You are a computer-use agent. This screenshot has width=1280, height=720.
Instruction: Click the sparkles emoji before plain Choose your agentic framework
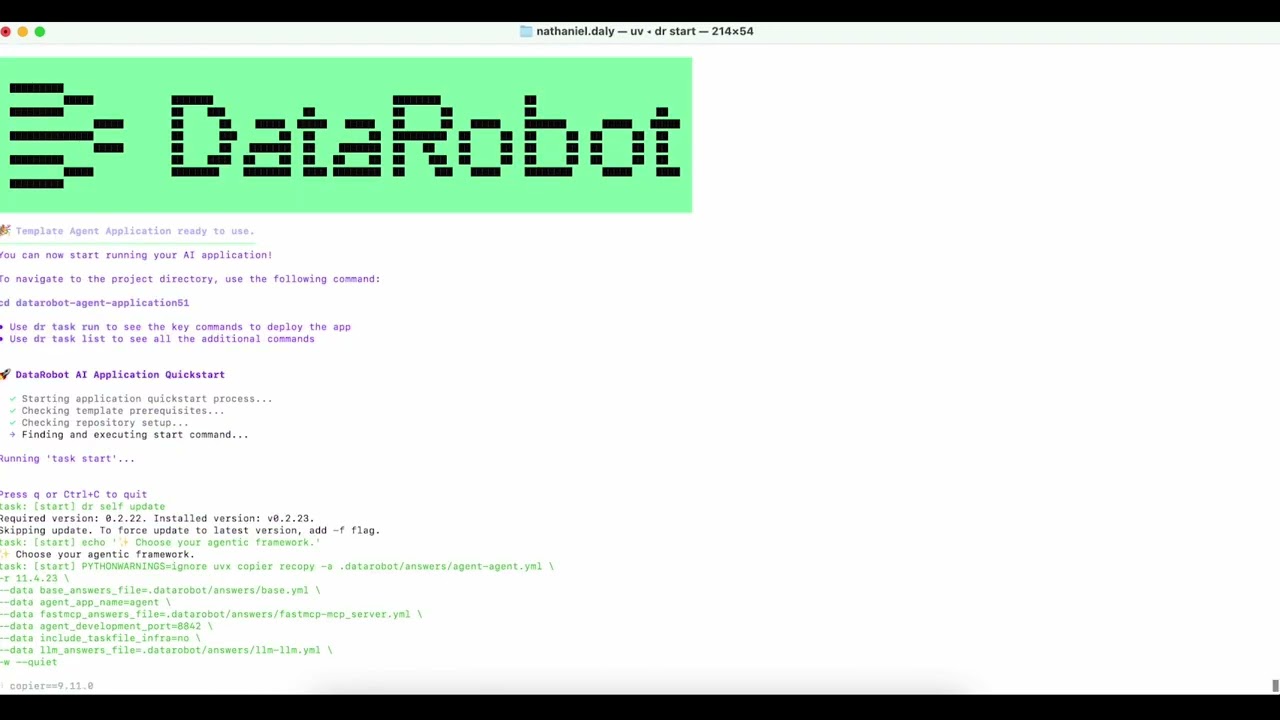[x=5, y=555]
